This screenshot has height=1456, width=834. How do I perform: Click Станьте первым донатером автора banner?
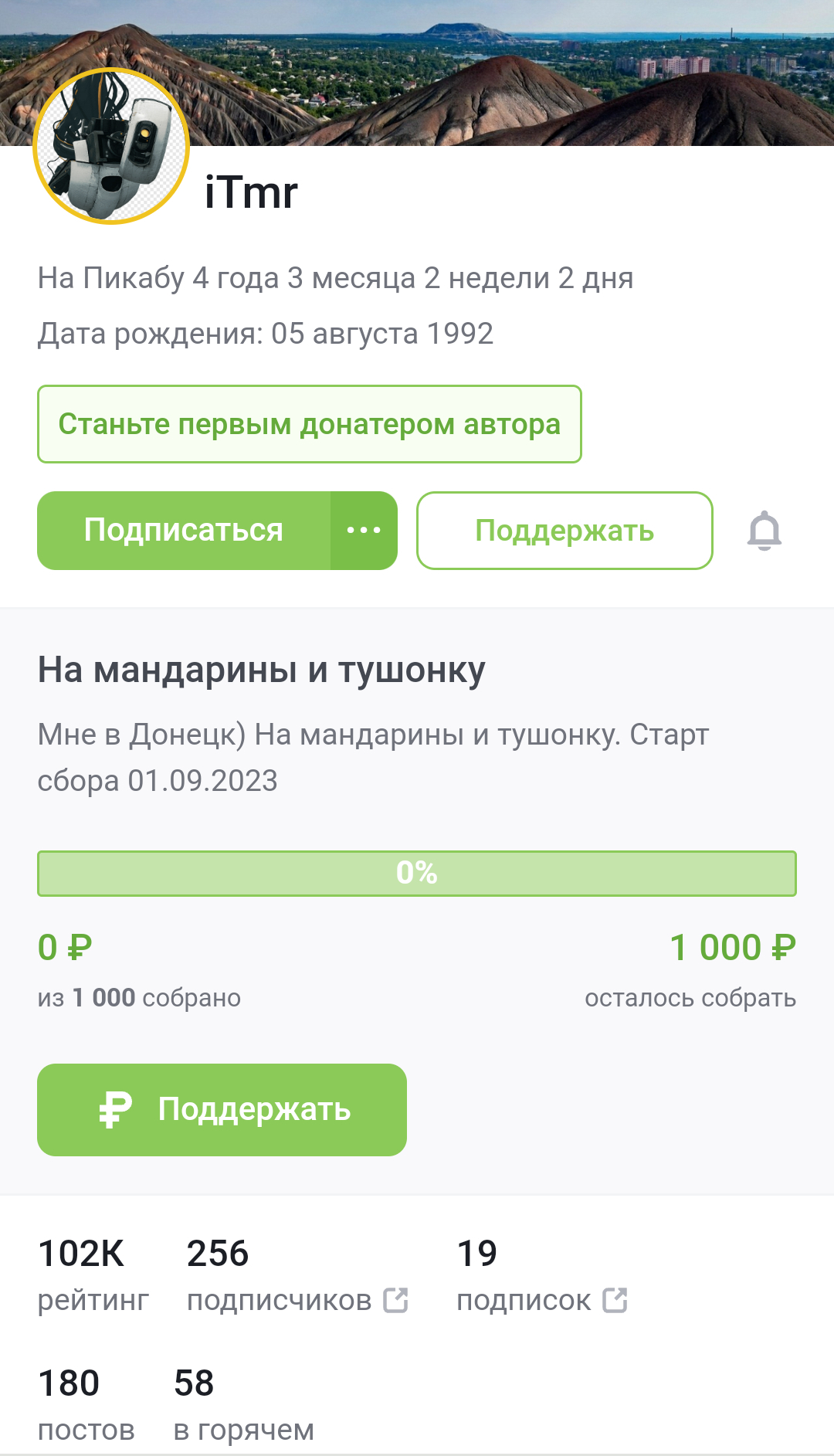pos(309,424)
